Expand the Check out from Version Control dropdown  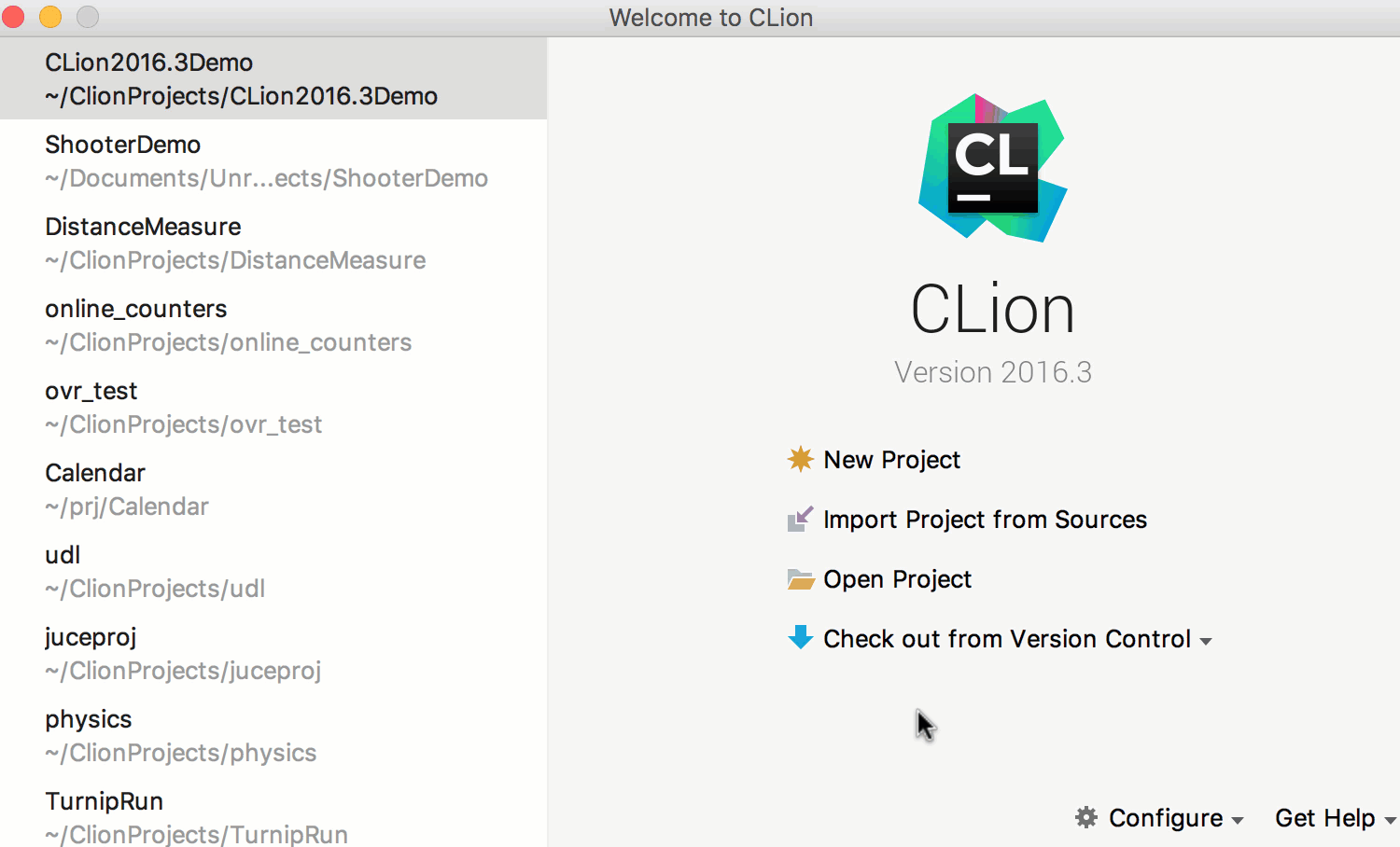(1206, 641)
